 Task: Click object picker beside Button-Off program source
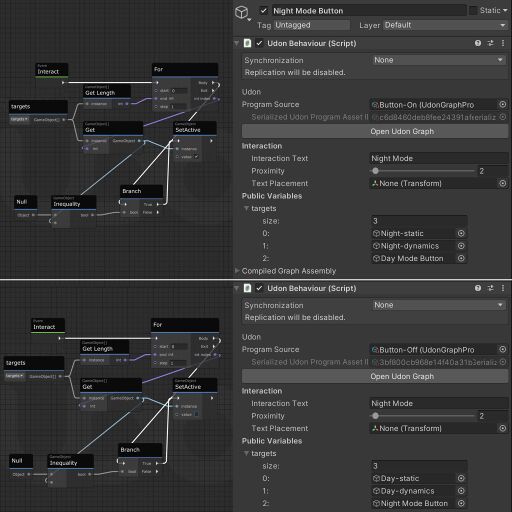pos(502,349)
